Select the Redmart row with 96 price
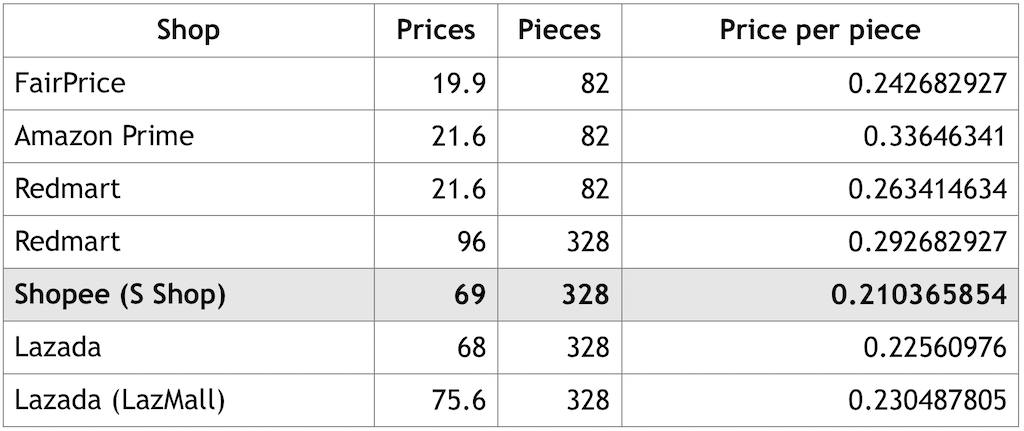This screenshot has width=1024, height=431. (511, 242)
